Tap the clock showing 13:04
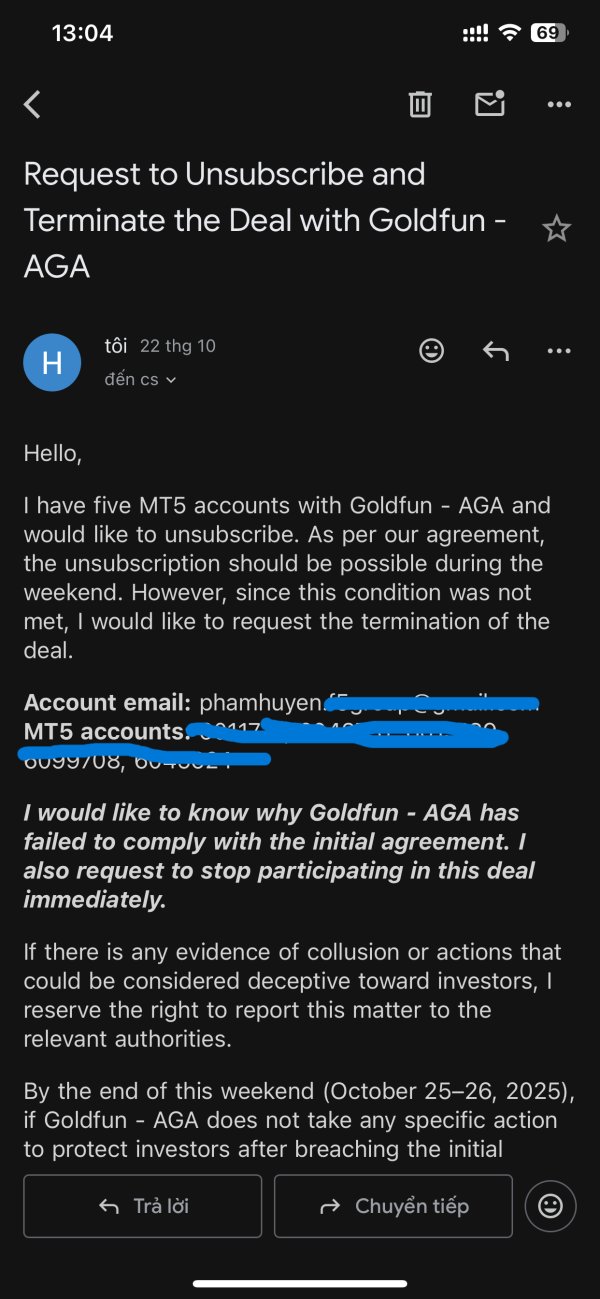Image resolution: width=600 pixels, height=1299 pixels. point(82,33)
